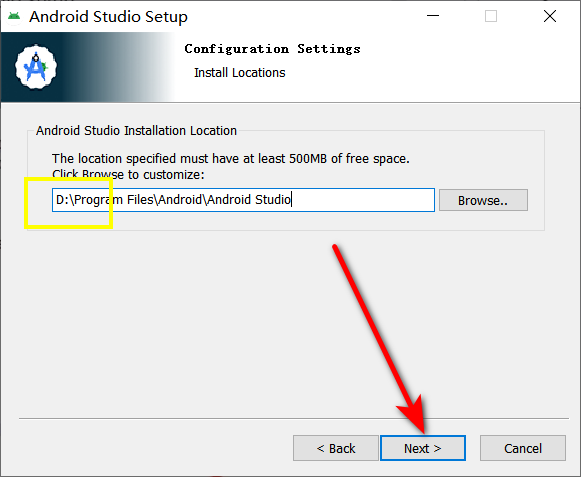581x477 pixels.
Task: Click the 'Android Studio Installation Location' group label
Action: click(x=136, y=131)
